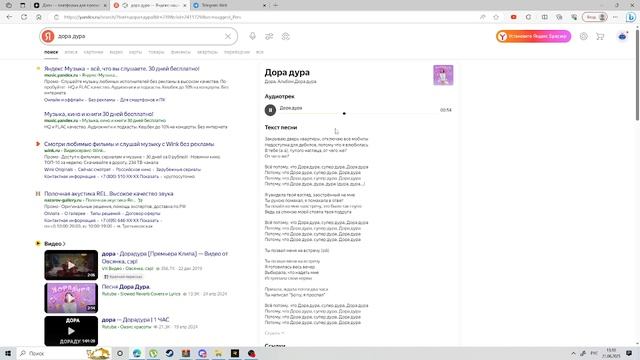Open the Дора дура album cover thumbnail

tap(443, 75)
